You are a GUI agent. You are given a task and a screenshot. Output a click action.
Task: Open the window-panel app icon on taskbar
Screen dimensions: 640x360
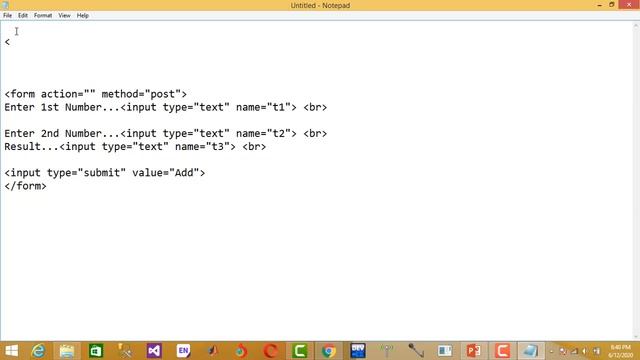445,351
